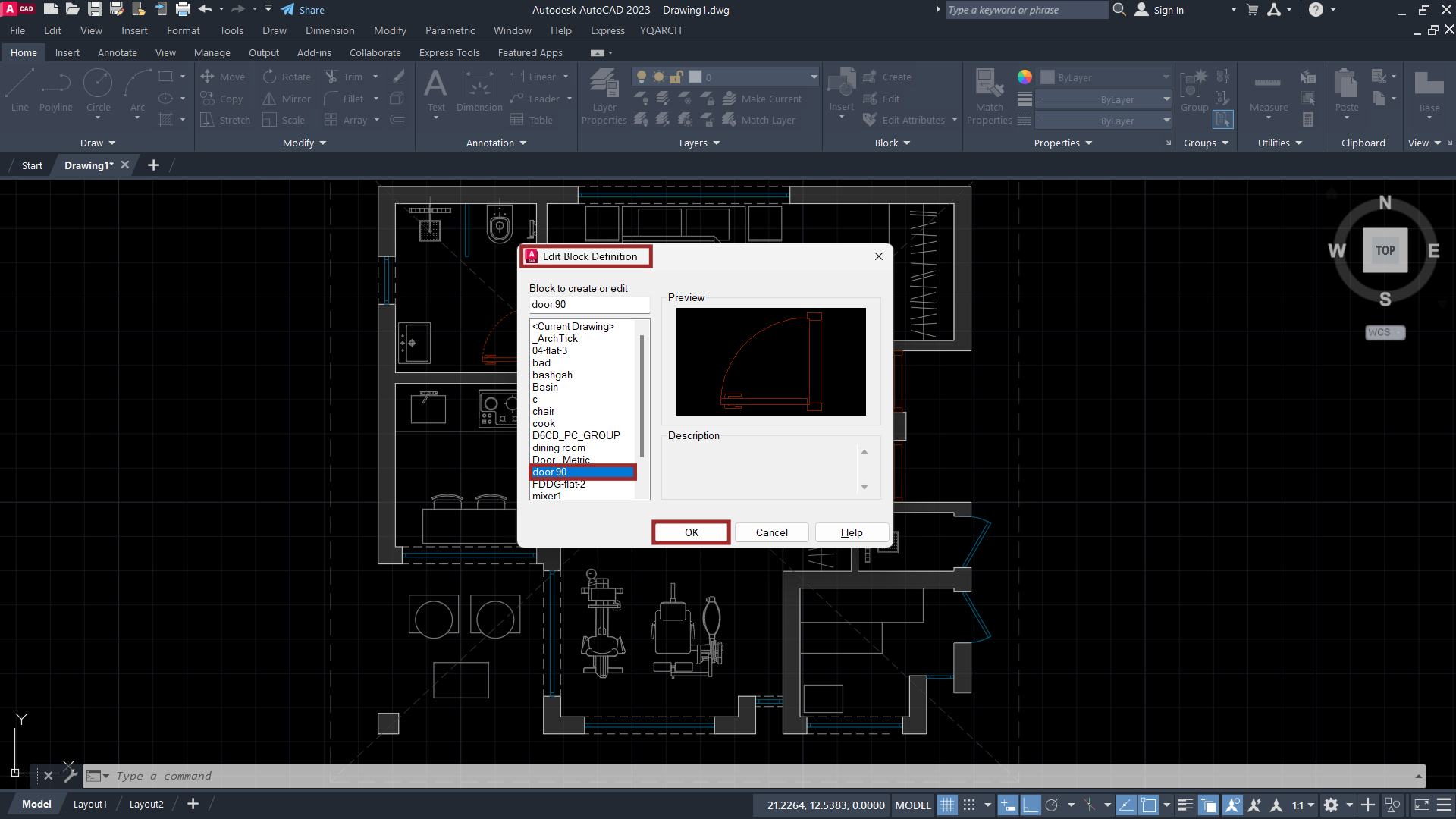Click the Undo arrow in the quick access toolbar
1456x819 pixels.
coord(206,9)
